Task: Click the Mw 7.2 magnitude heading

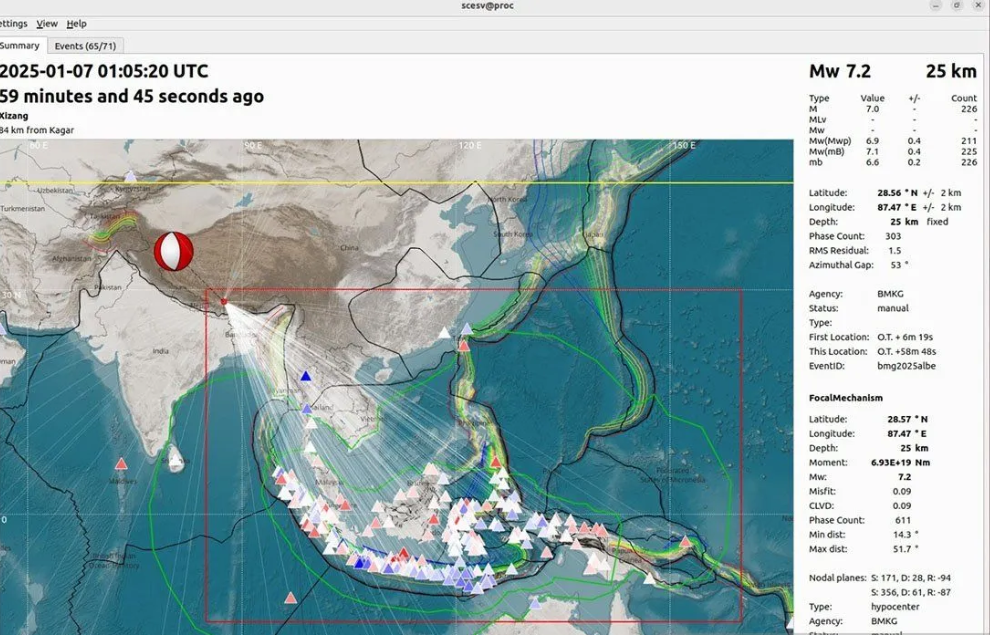Action: pyautogui.click(x=839, y=71)
